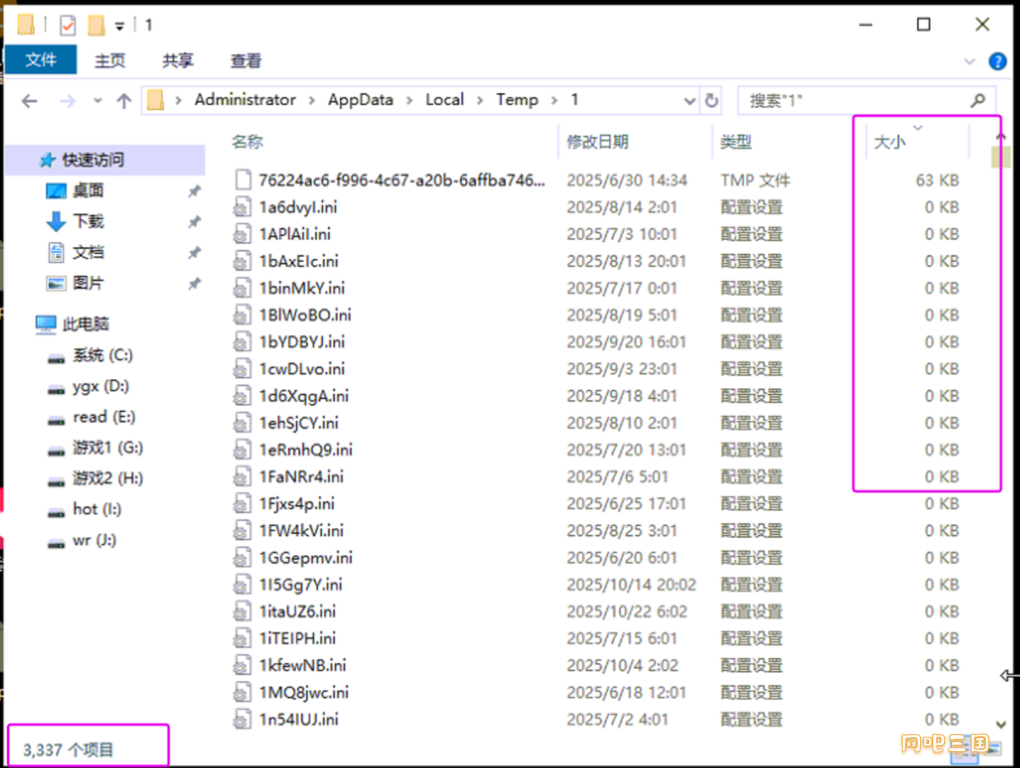This screenshot has height=768, width=1020.
Task: Open the Help question mark icon
Action: [x=997, y=61]
